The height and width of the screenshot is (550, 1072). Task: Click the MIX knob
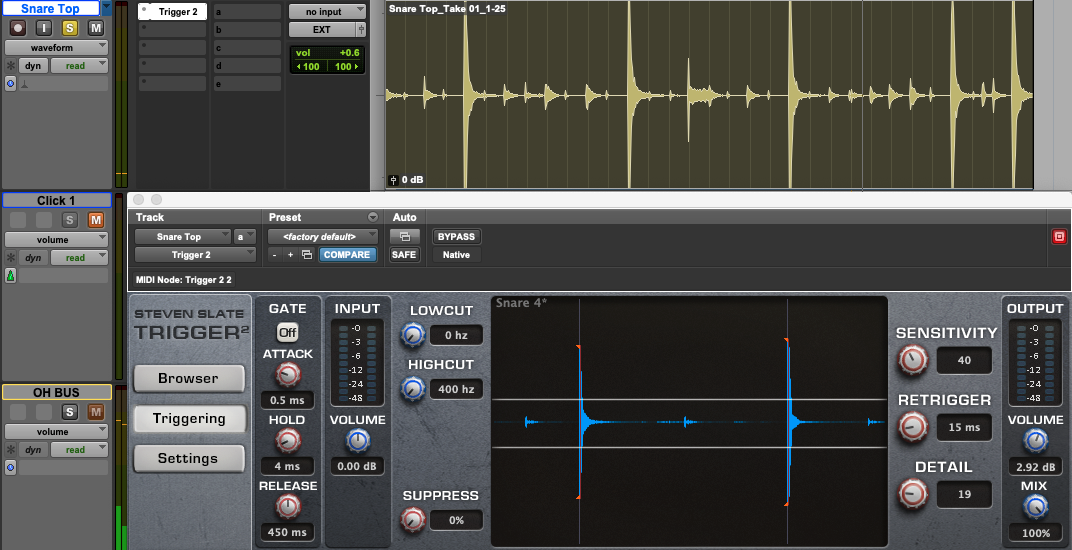1035,507
